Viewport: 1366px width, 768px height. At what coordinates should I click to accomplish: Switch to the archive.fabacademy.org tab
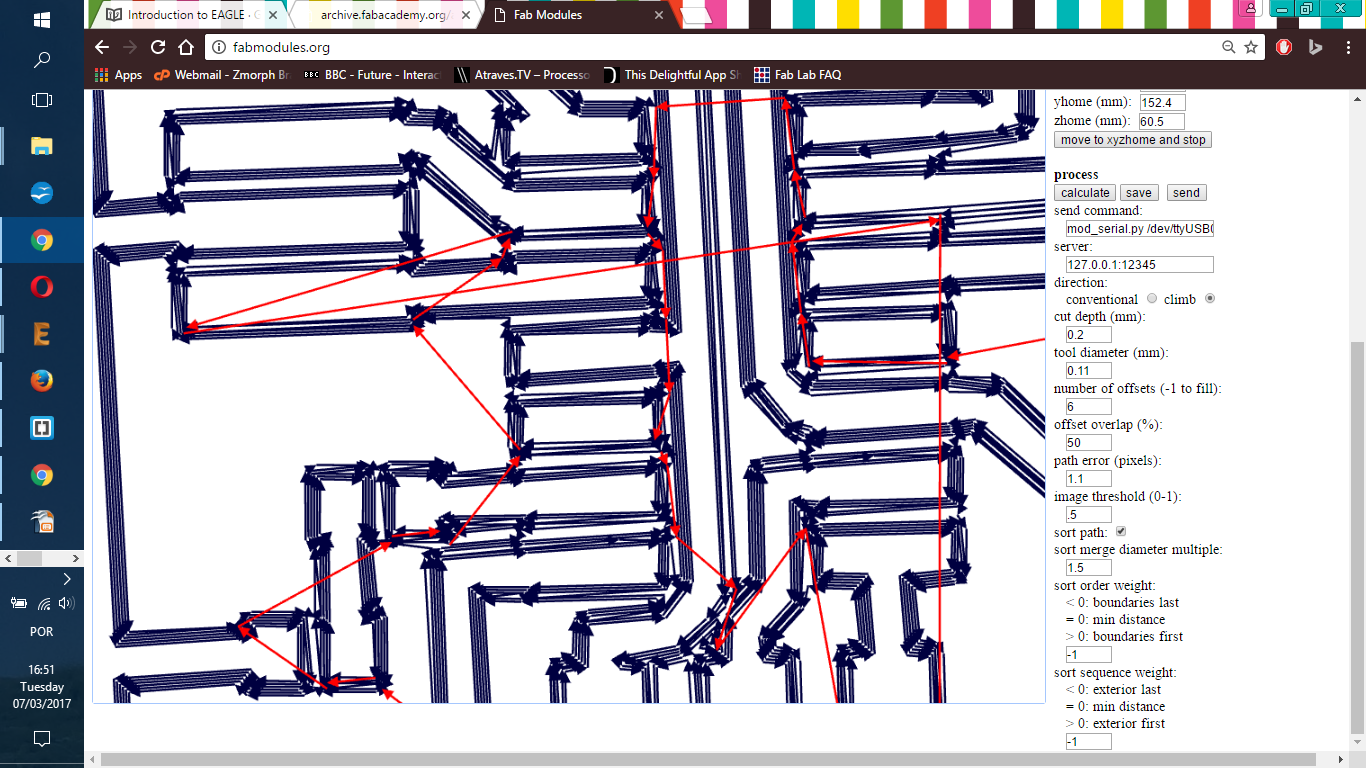[387, 15]
